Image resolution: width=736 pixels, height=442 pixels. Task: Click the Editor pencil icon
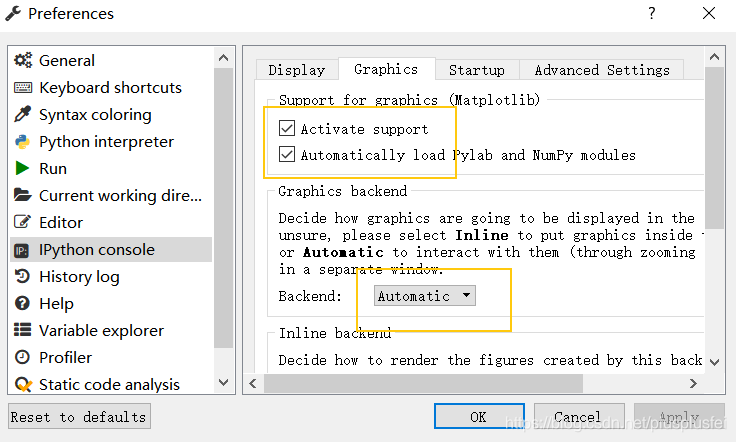23,222
